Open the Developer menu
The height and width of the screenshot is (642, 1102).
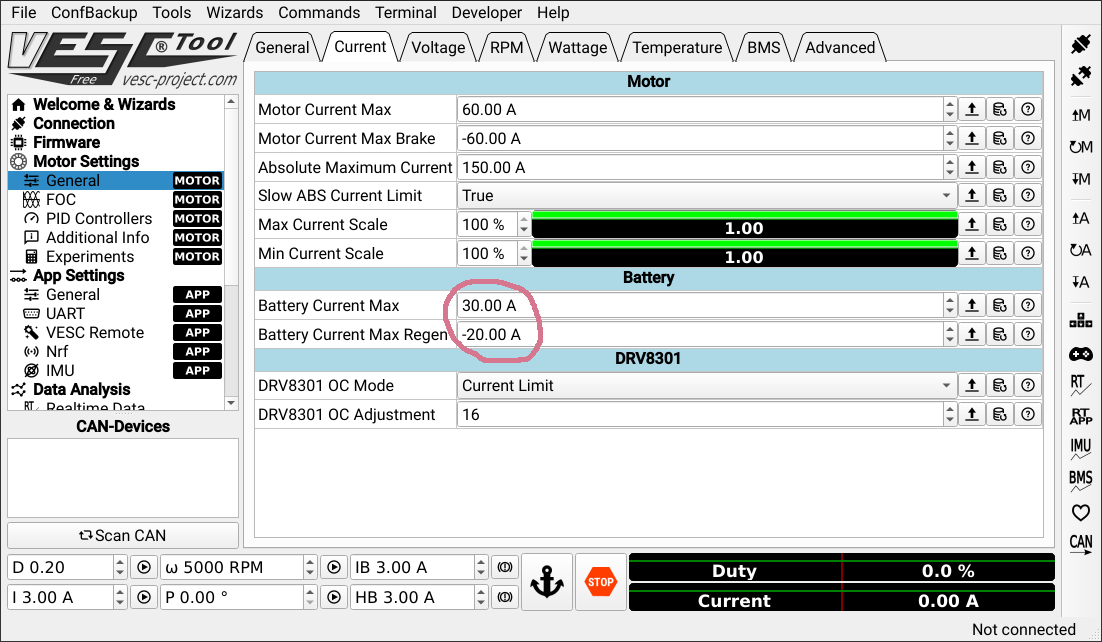click(486, 13)
